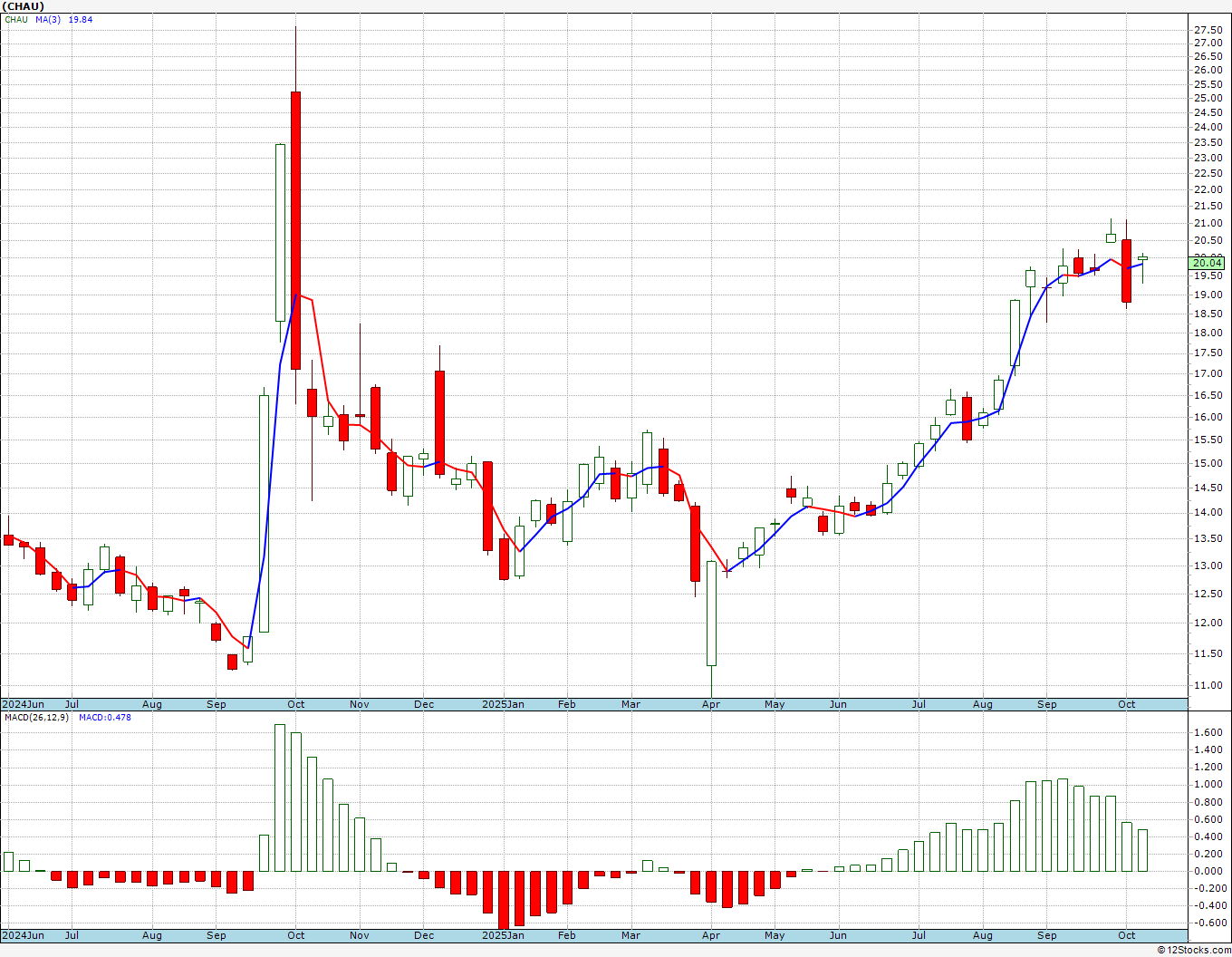Select Nov on the price chart date axis
Viewport: 1232px width, 957px height.
(x=360, y=704)
